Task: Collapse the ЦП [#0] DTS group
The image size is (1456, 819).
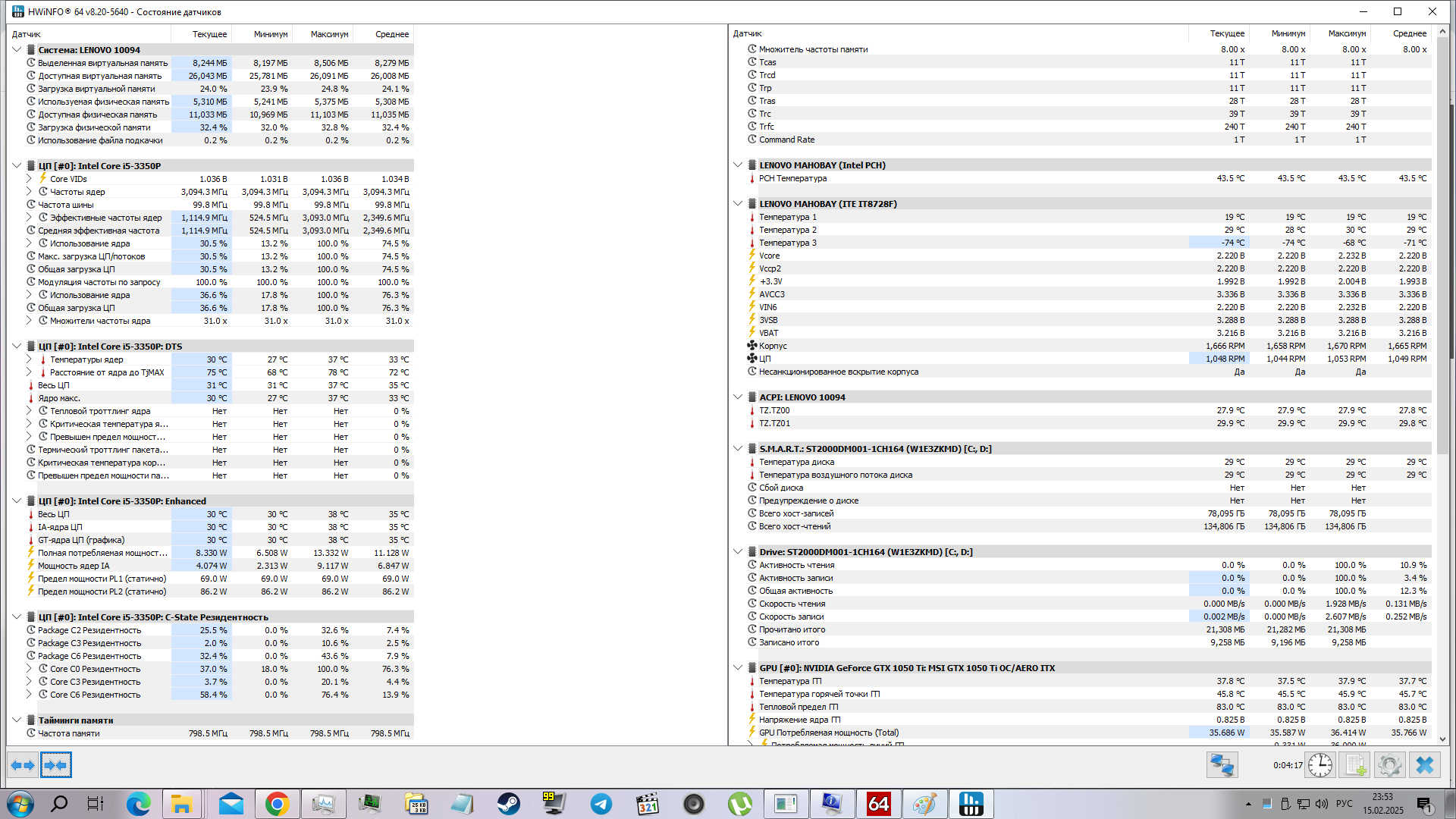Action: [17, 347]
